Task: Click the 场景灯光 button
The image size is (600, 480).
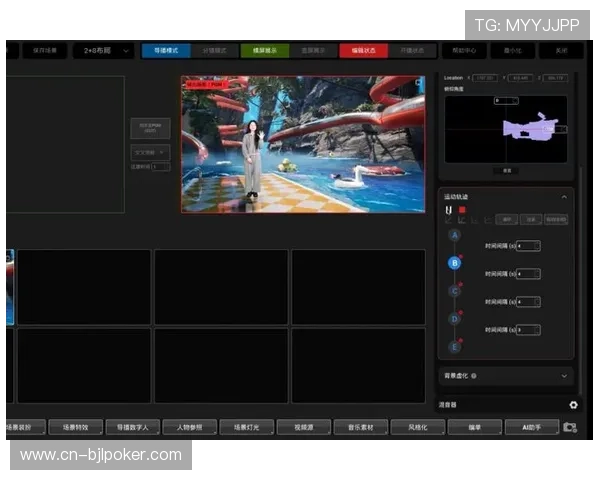Action: [247, 427]
